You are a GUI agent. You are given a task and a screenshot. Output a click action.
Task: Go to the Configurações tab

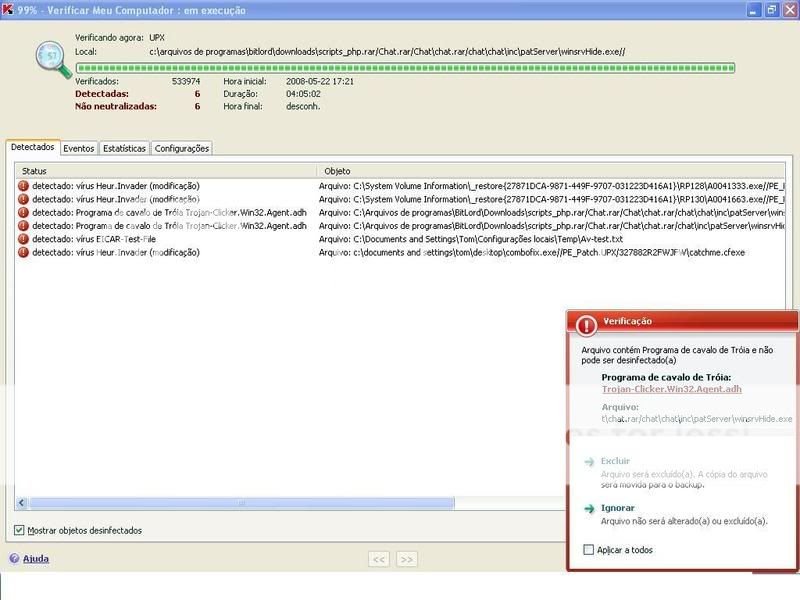point(182,148)
